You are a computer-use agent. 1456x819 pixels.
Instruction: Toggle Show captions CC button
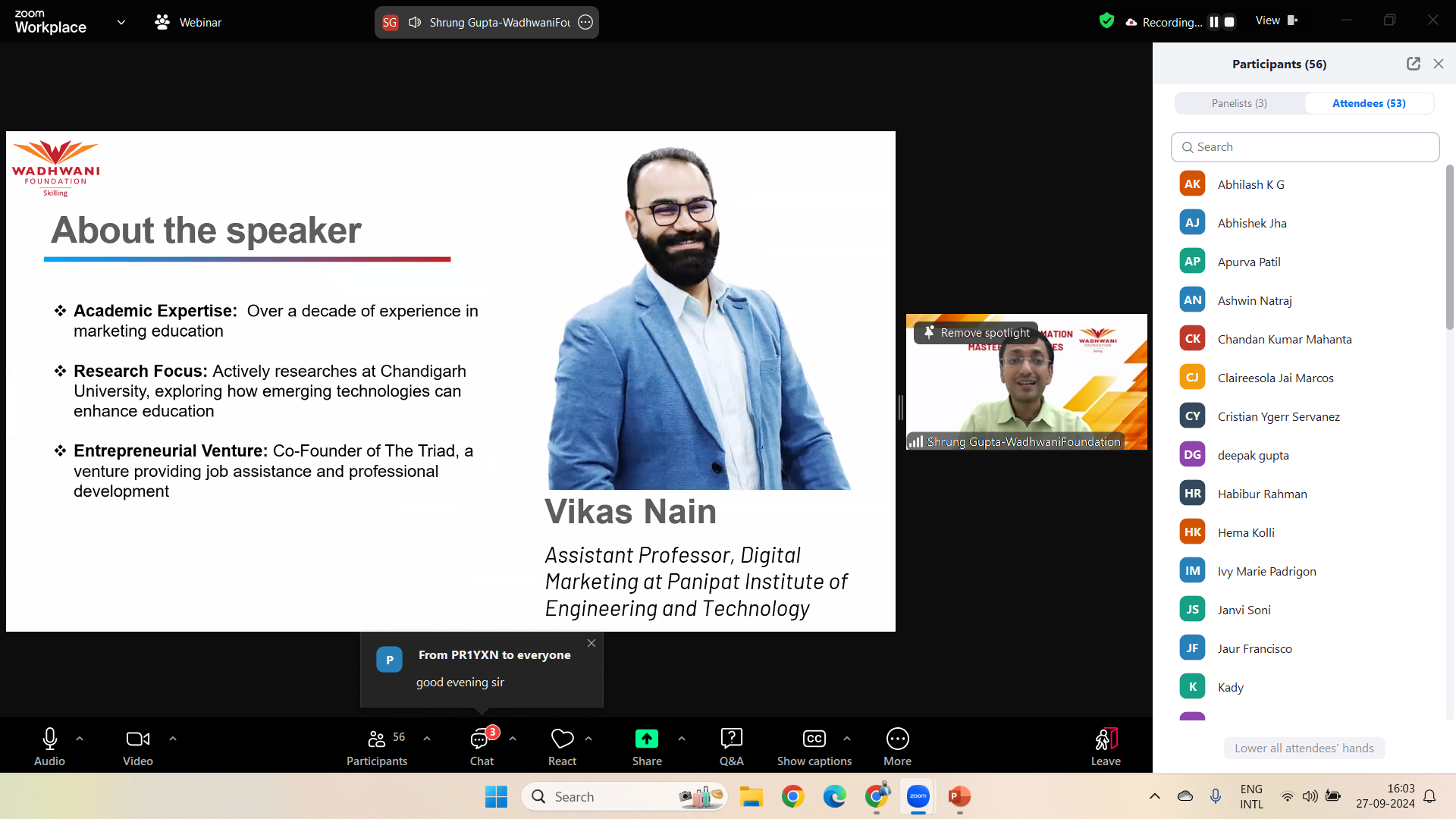[814, 739]
